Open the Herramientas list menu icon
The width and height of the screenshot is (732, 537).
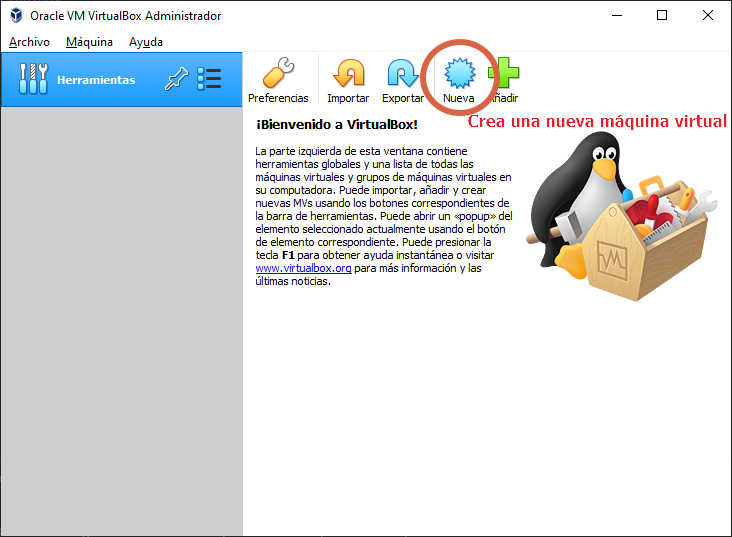coord(209,80)
